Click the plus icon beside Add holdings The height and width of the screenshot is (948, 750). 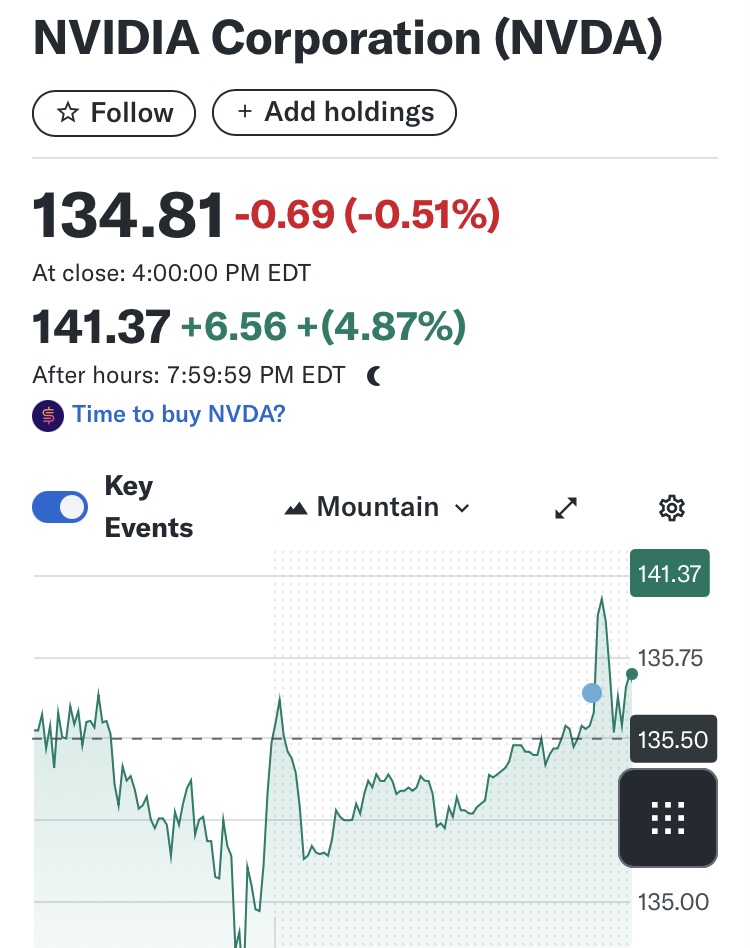[245, 112]
